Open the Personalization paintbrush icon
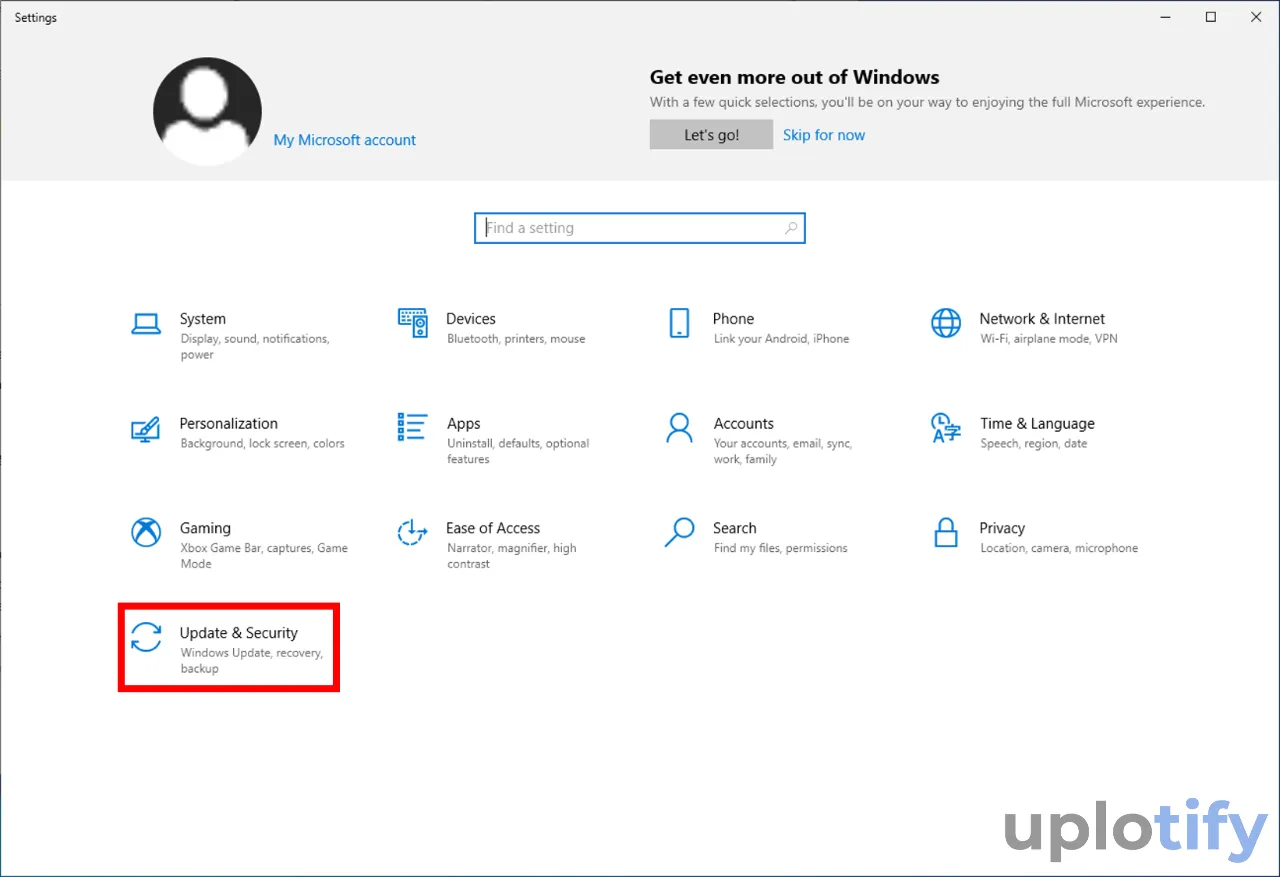Screen dimensions: 1280x877 [146, 428]
